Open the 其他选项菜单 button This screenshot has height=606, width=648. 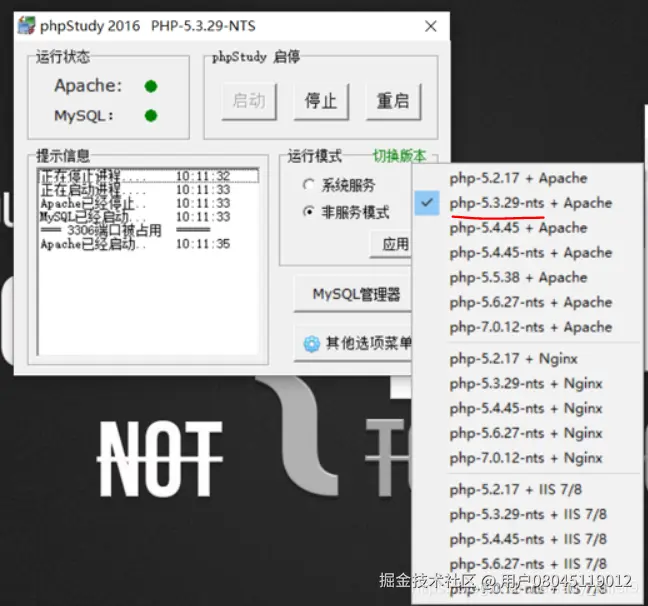(x=353, y=344)
